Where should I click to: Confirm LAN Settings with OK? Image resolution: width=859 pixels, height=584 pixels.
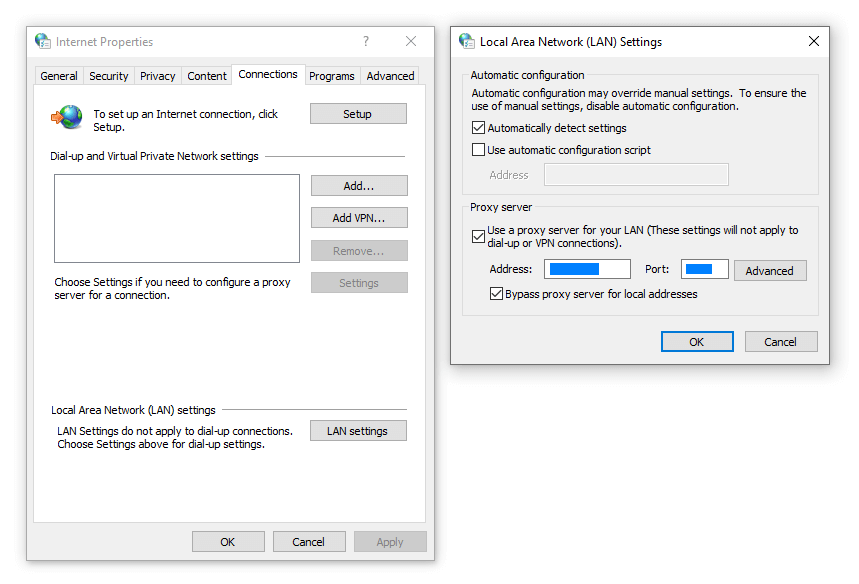click(x=697, y=341)
